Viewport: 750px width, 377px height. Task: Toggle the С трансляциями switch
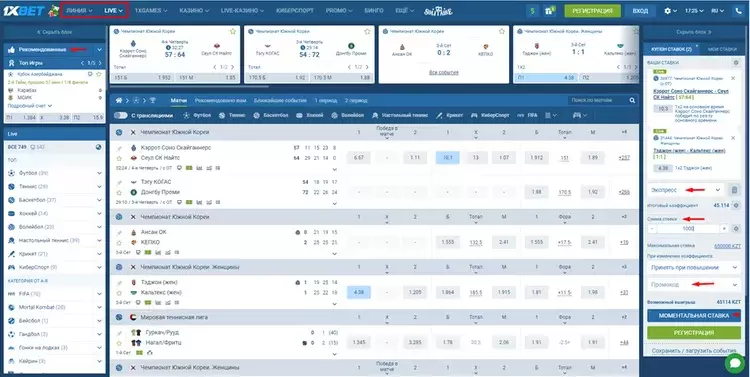pyautogui.click(x=121, y=115)
